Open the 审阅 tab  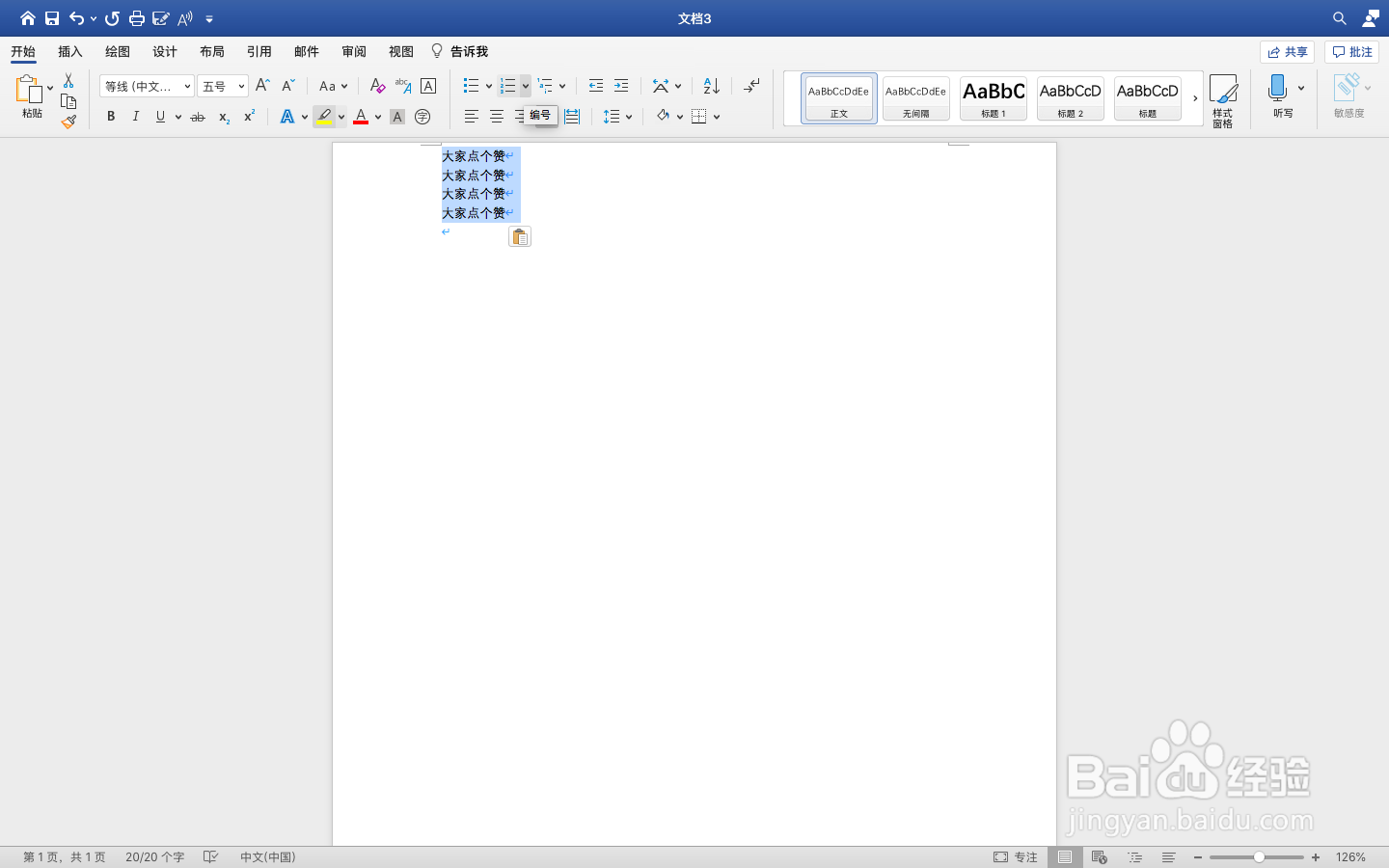[354, 51]
